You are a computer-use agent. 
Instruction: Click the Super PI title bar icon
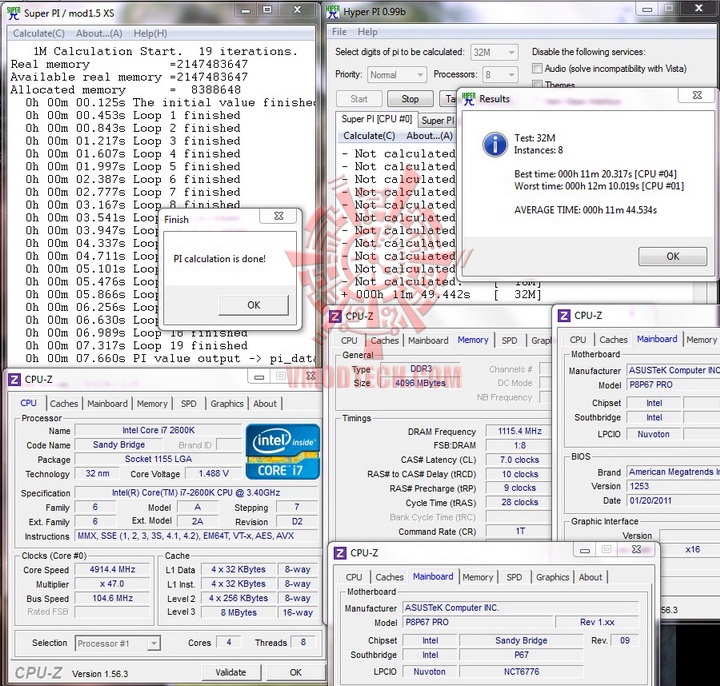(13, 12)
